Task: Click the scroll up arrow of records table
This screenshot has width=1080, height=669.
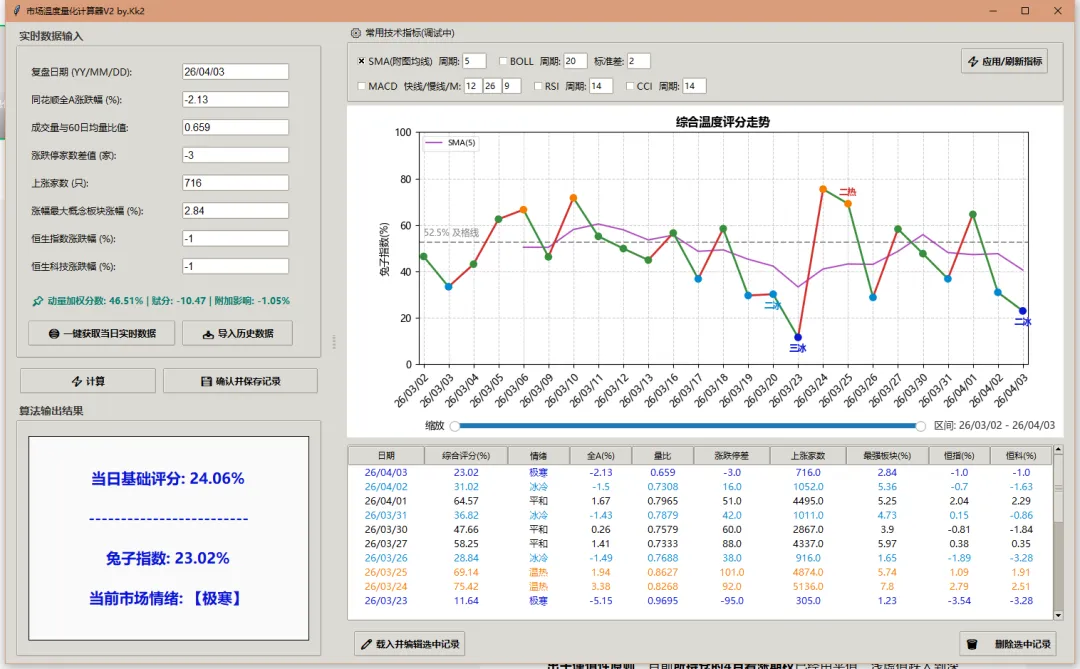Action: click(x=1059, y=450)
